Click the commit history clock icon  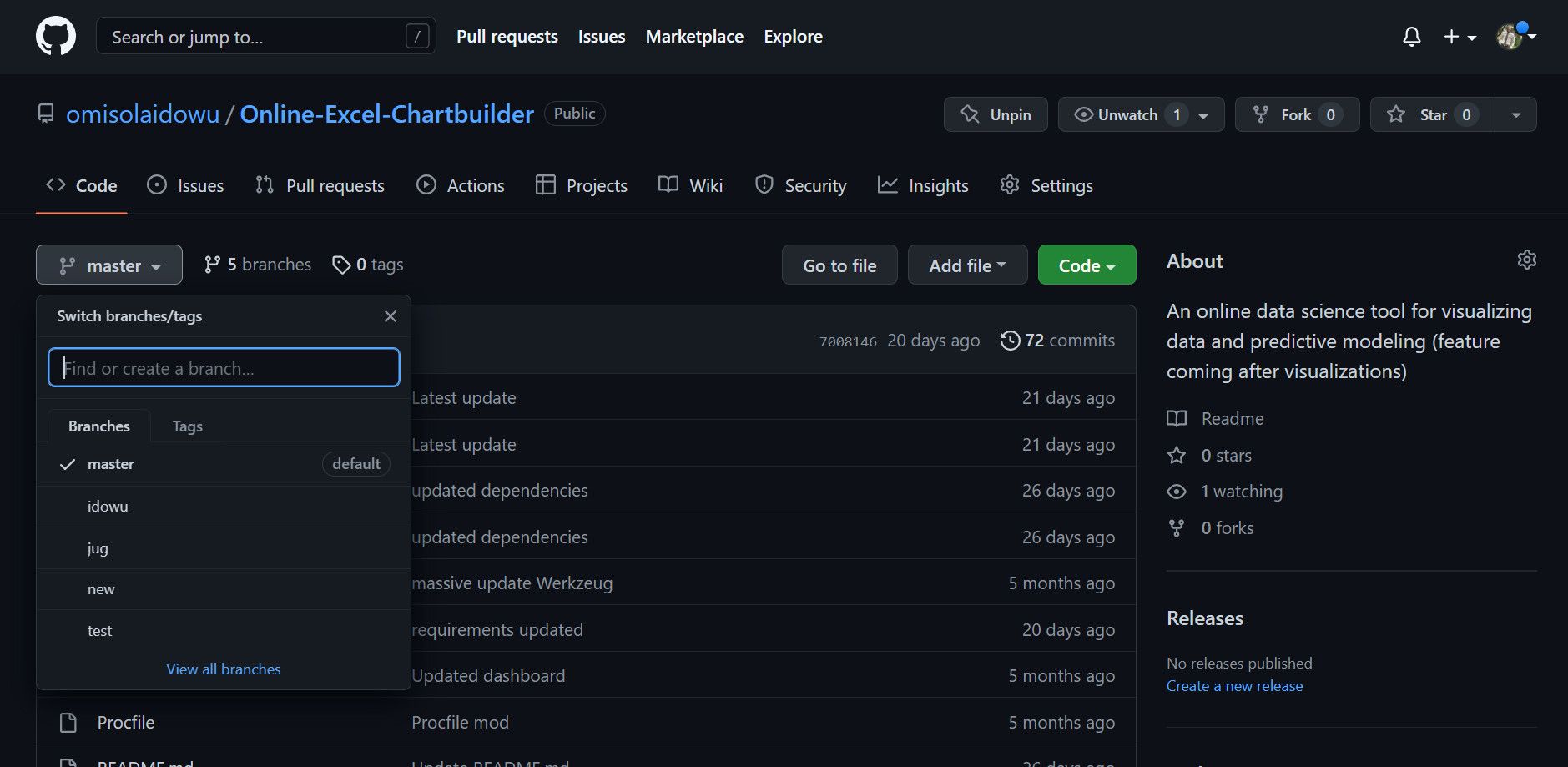(x=1010, y=340)
